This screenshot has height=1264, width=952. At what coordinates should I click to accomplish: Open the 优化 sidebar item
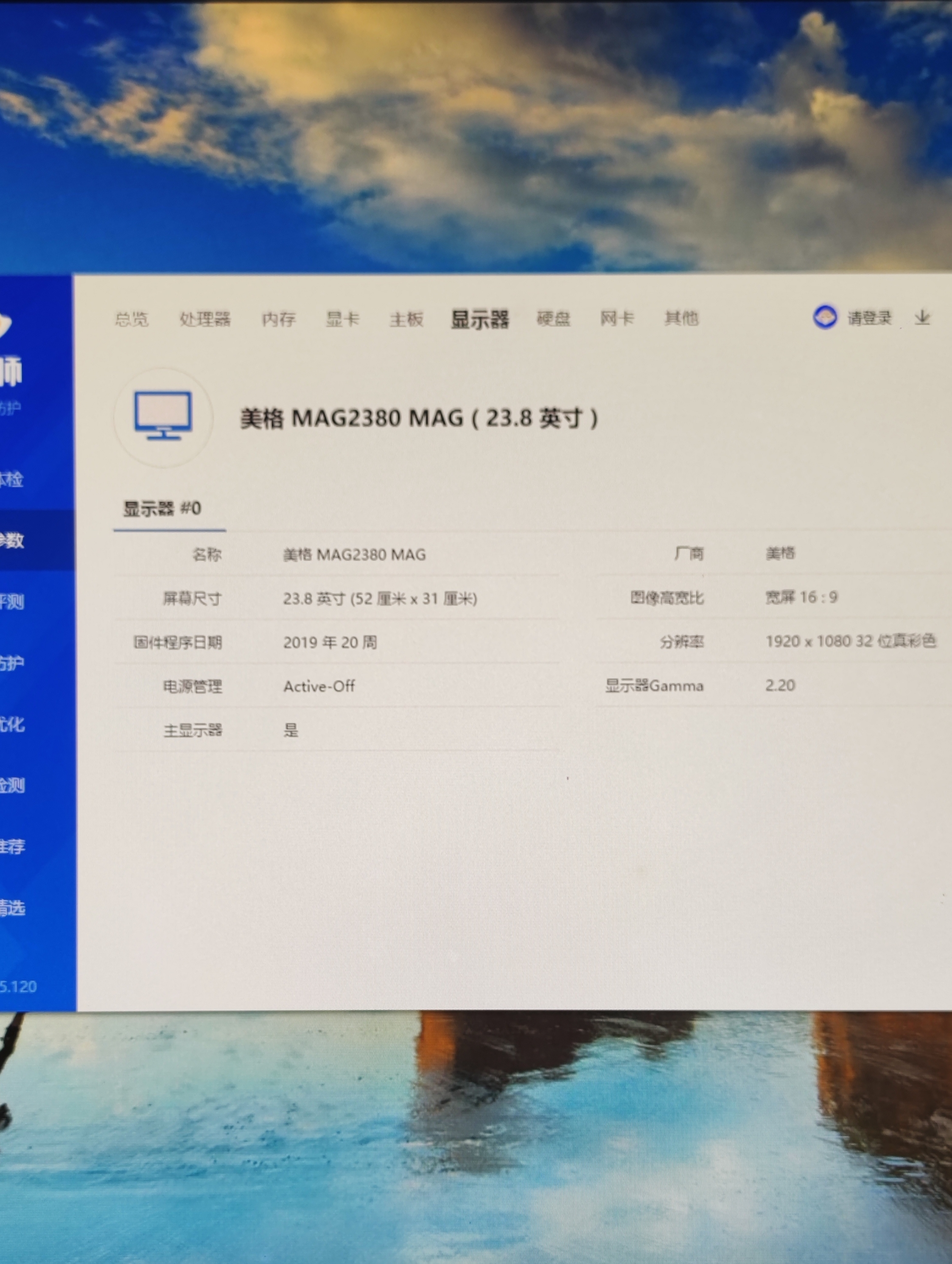coord(13,724)
